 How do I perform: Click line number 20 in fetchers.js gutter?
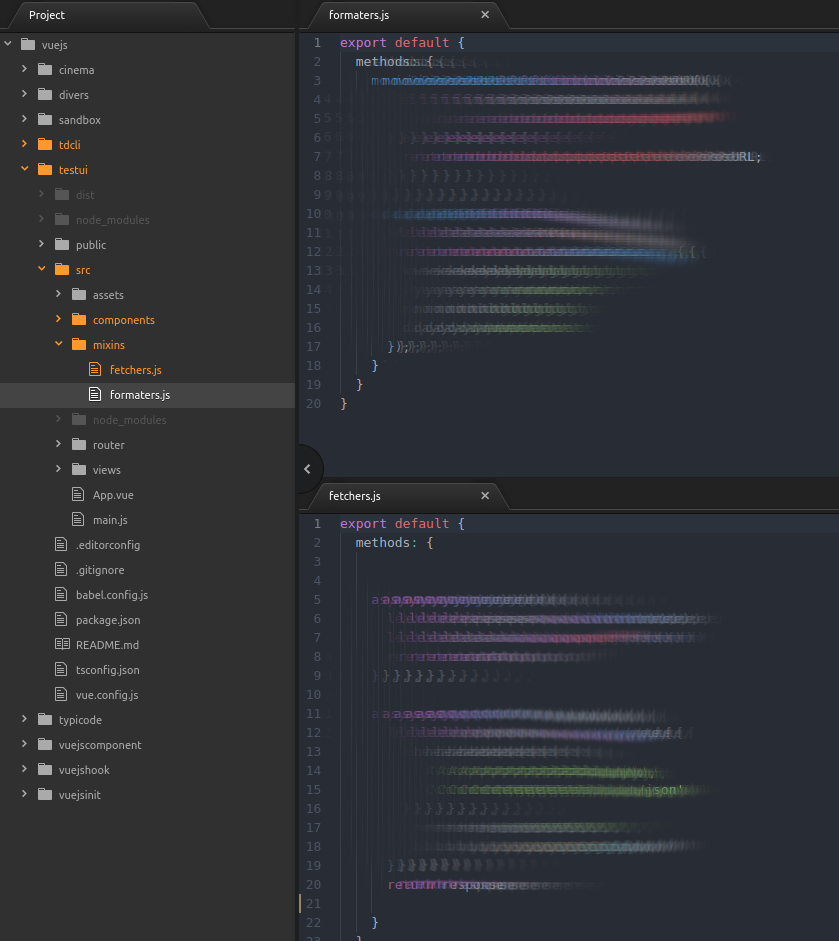(x=314, y=885)
